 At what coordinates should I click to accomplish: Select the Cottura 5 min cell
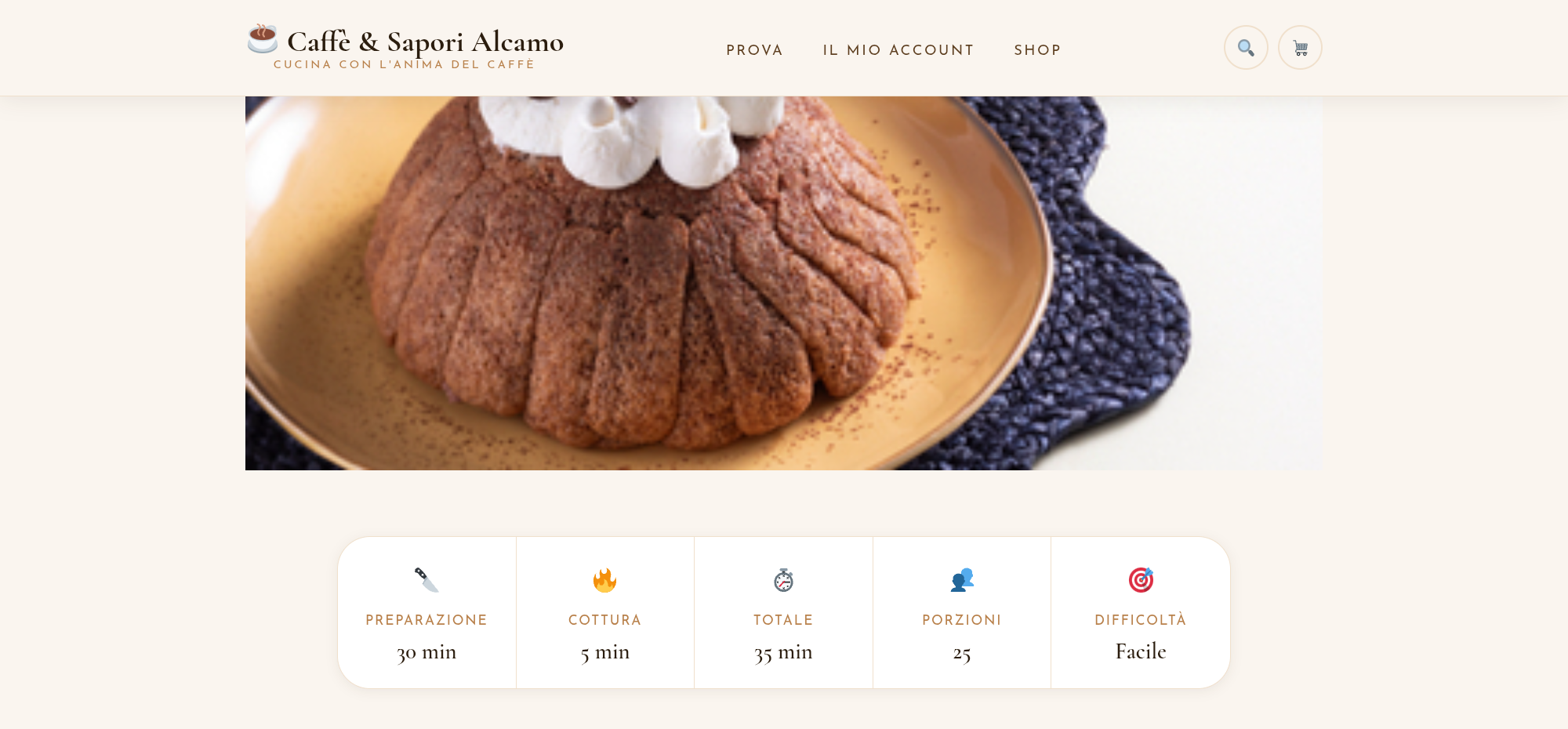click(x=605, y=612)
